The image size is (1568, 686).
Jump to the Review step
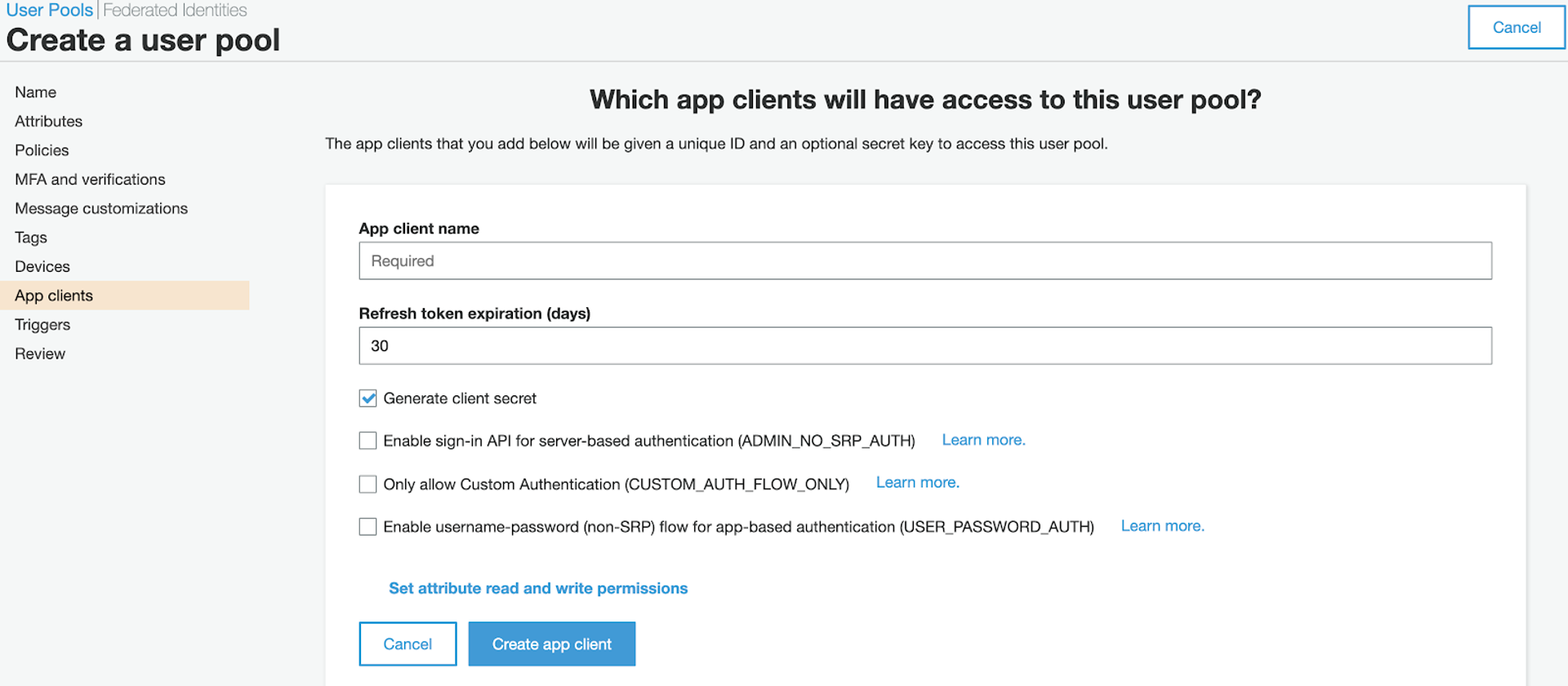point(40,354)
